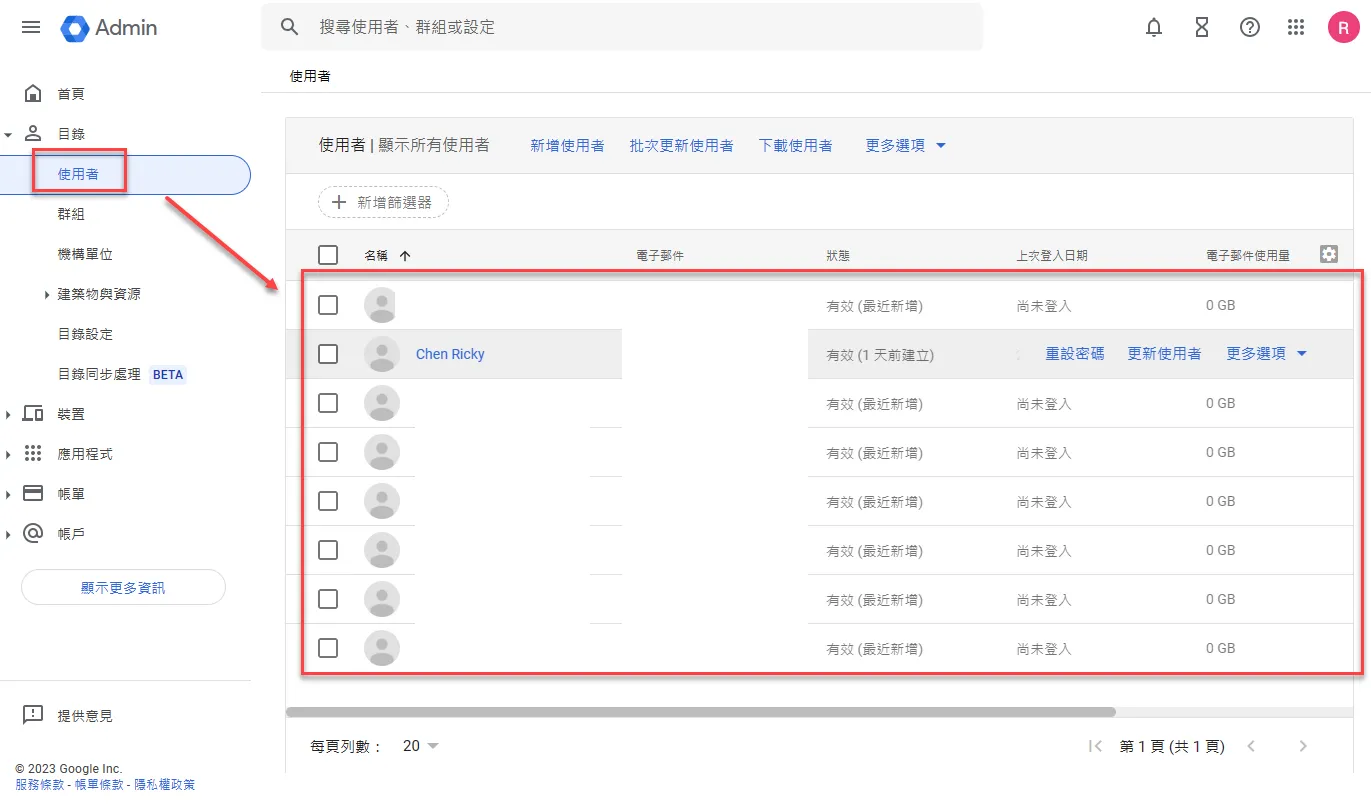Viewport: 1371px width, 804px height.
Task: Click the plus icon in 新增篩選器
Action: 339,202
